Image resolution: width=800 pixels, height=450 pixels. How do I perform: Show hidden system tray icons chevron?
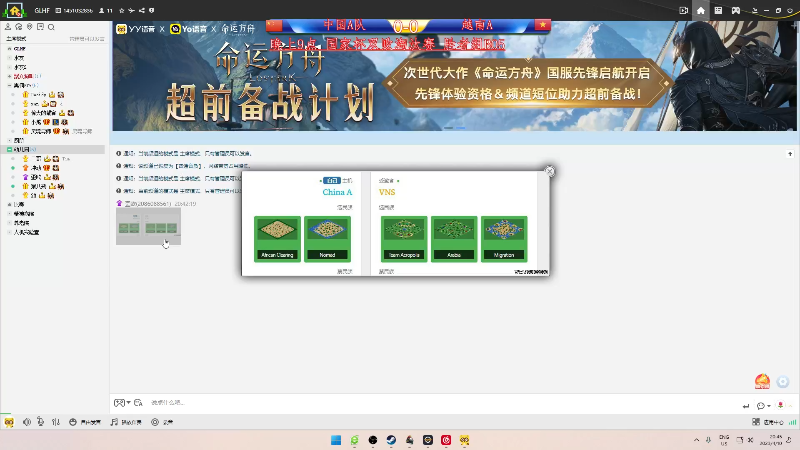696,440
